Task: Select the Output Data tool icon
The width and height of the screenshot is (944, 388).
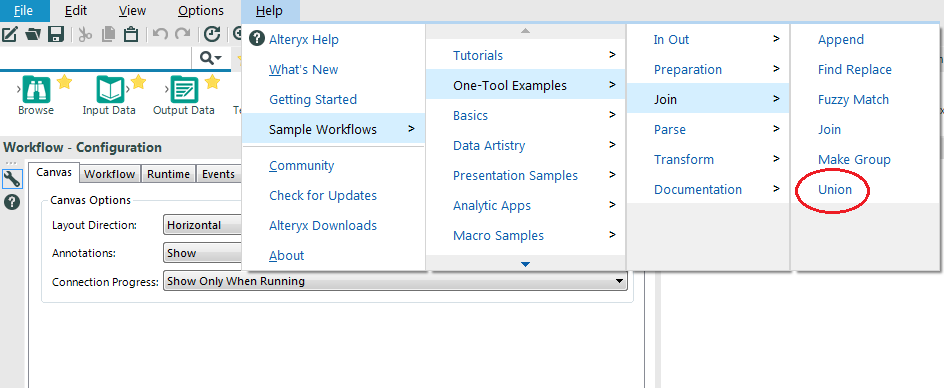Action: click(x=184, y=90)
